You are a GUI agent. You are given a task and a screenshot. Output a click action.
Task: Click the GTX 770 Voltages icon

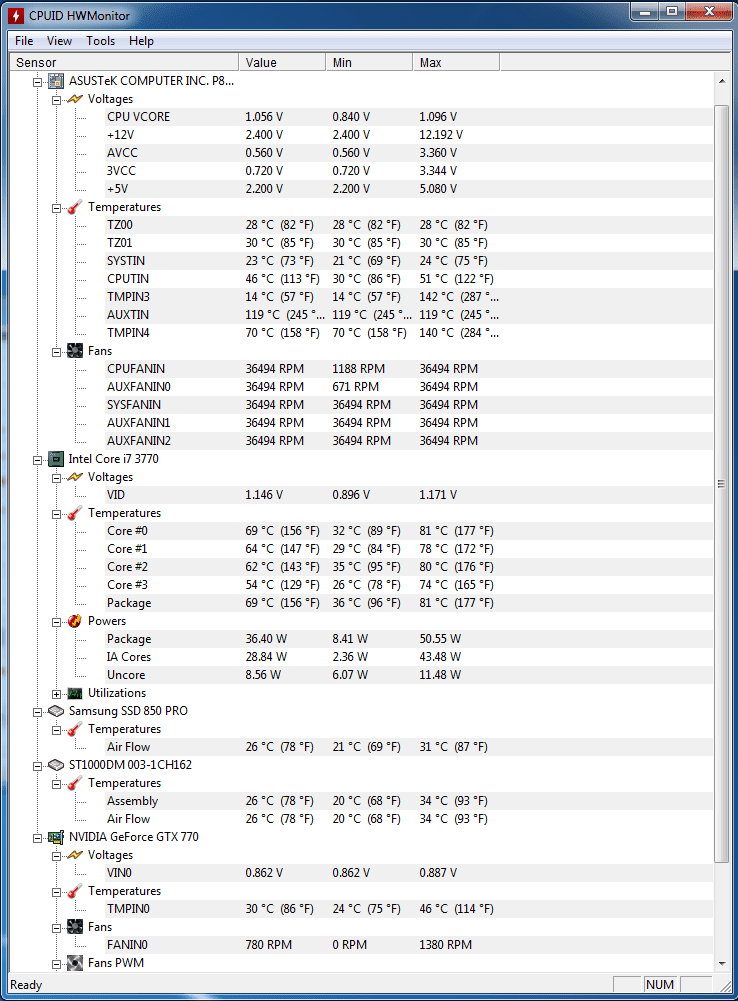(x=75, y=855)
